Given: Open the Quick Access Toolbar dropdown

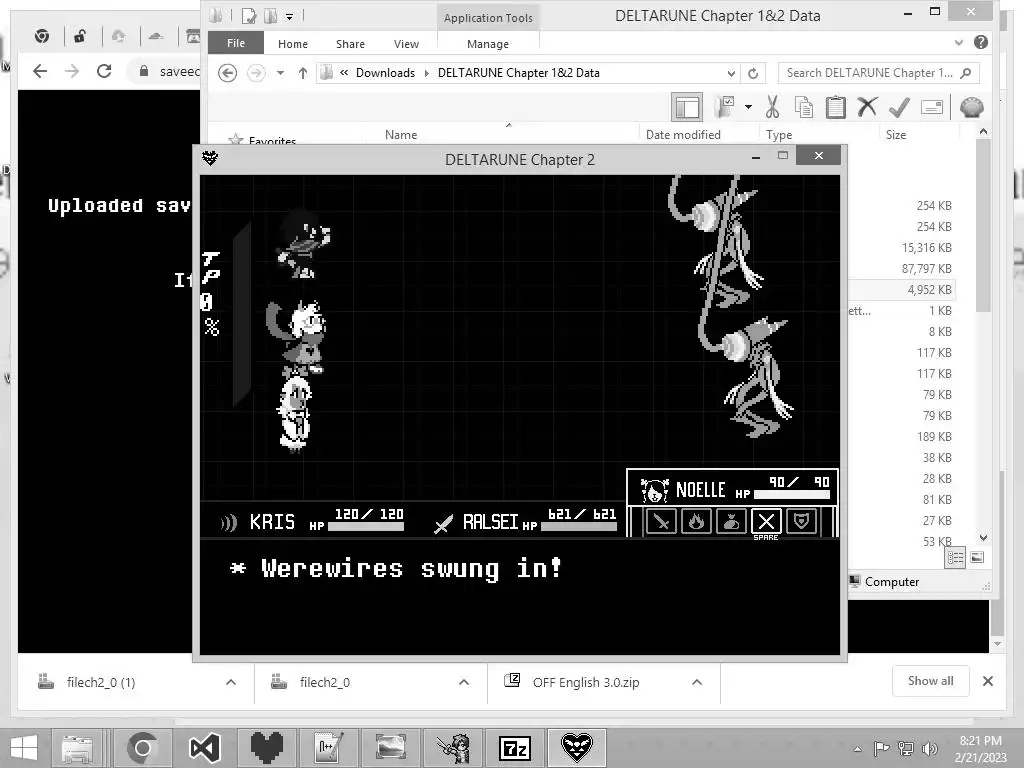Looking at the screenshot, I should click(x=289, y=16).
